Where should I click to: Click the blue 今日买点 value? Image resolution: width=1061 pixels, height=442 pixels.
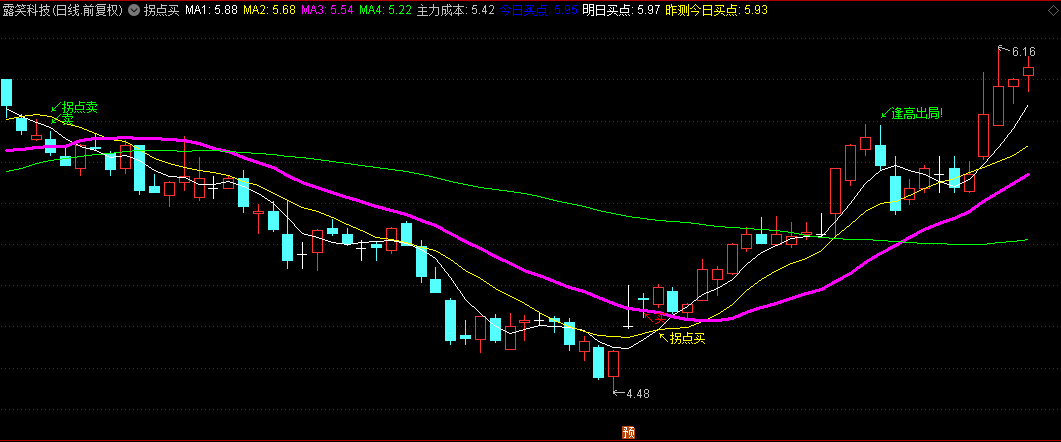click(x=539, y=11)
